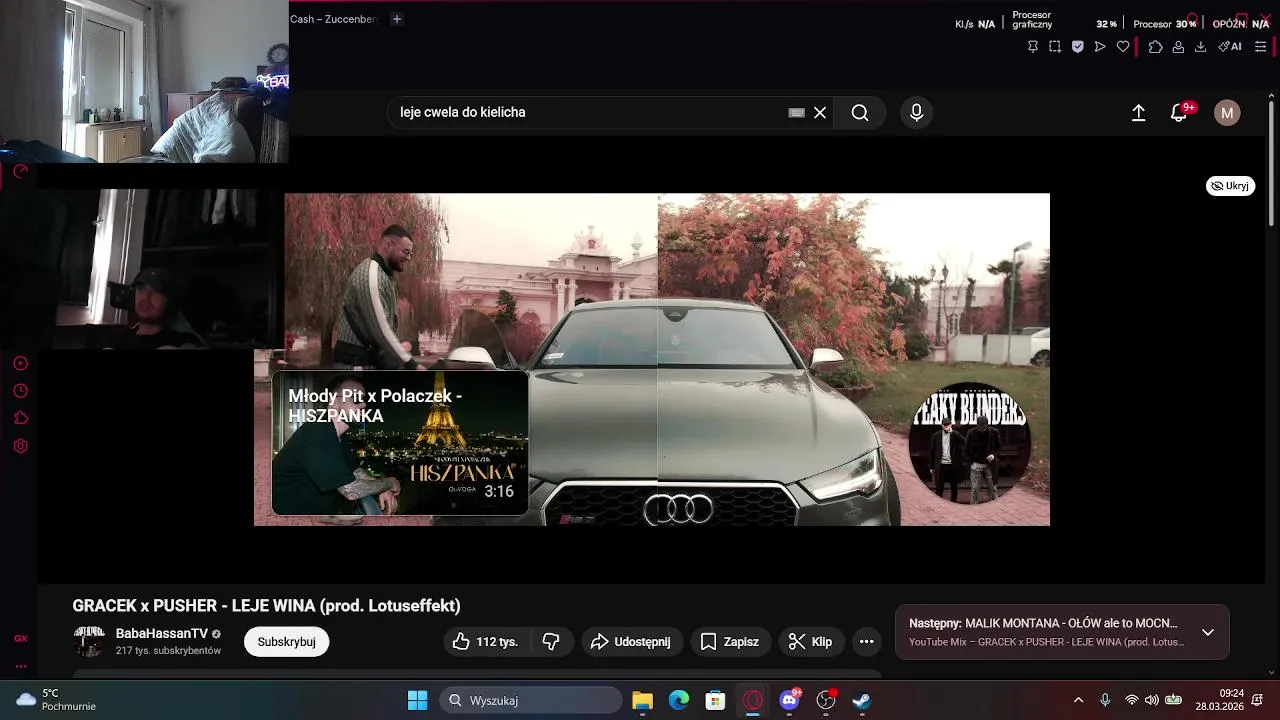1280x720 pixels.
Task: Add page to bookmarks heart icon
Action: click(1123, 47)
